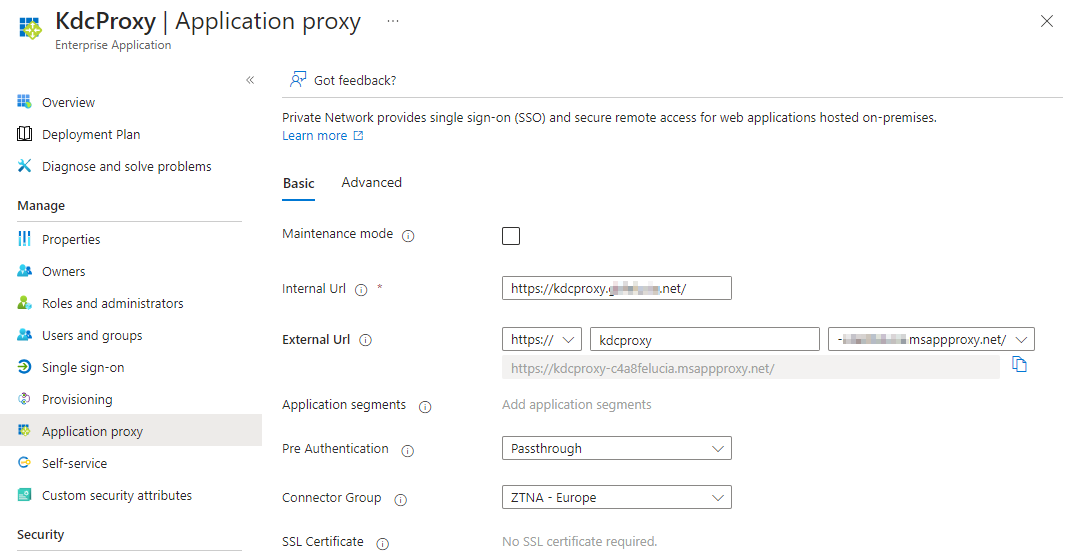
Task: Click the KdcProxy enterprise application logo icon
Action: [30, 28]
